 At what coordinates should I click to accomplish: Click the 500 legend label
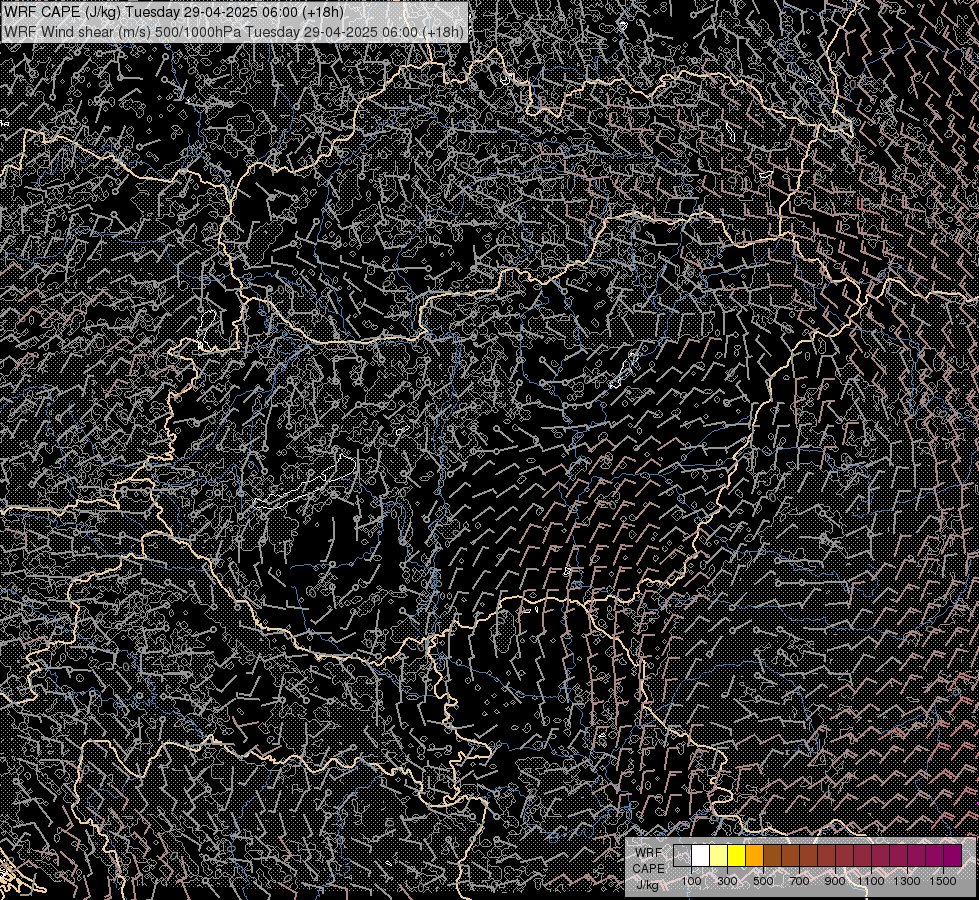point(763,881)
